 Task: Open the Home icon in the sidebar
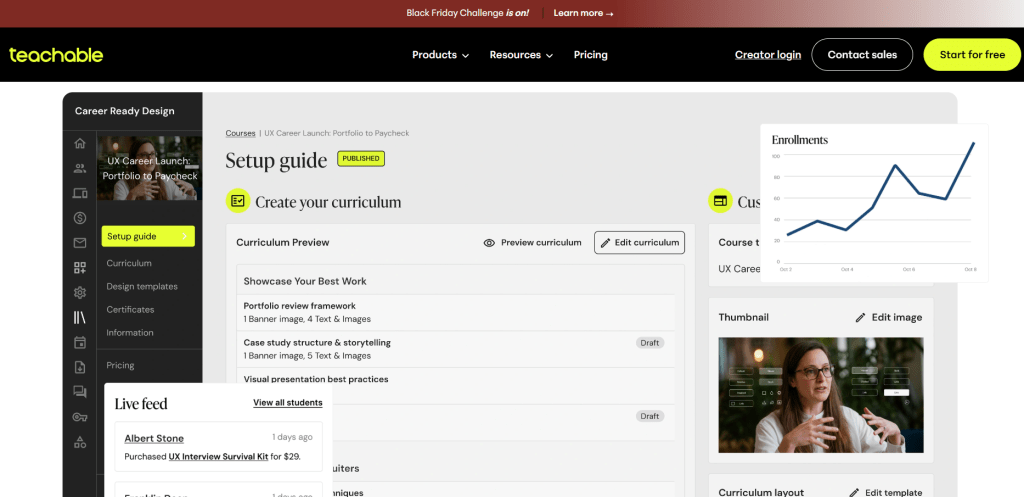tap(80, 143)
